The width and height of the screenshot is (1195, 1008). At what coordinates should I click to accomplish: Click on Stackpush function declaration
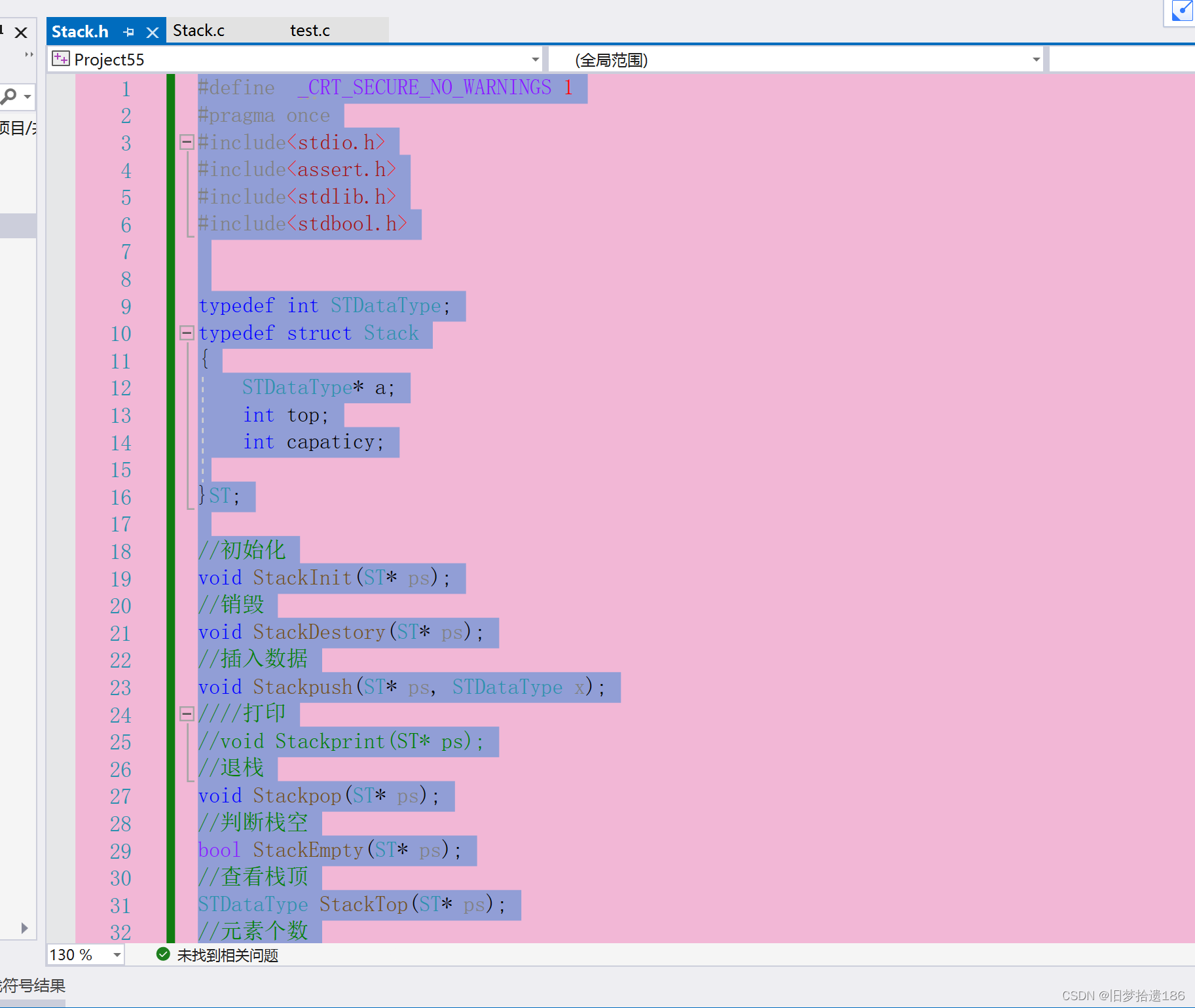[402, 687]
